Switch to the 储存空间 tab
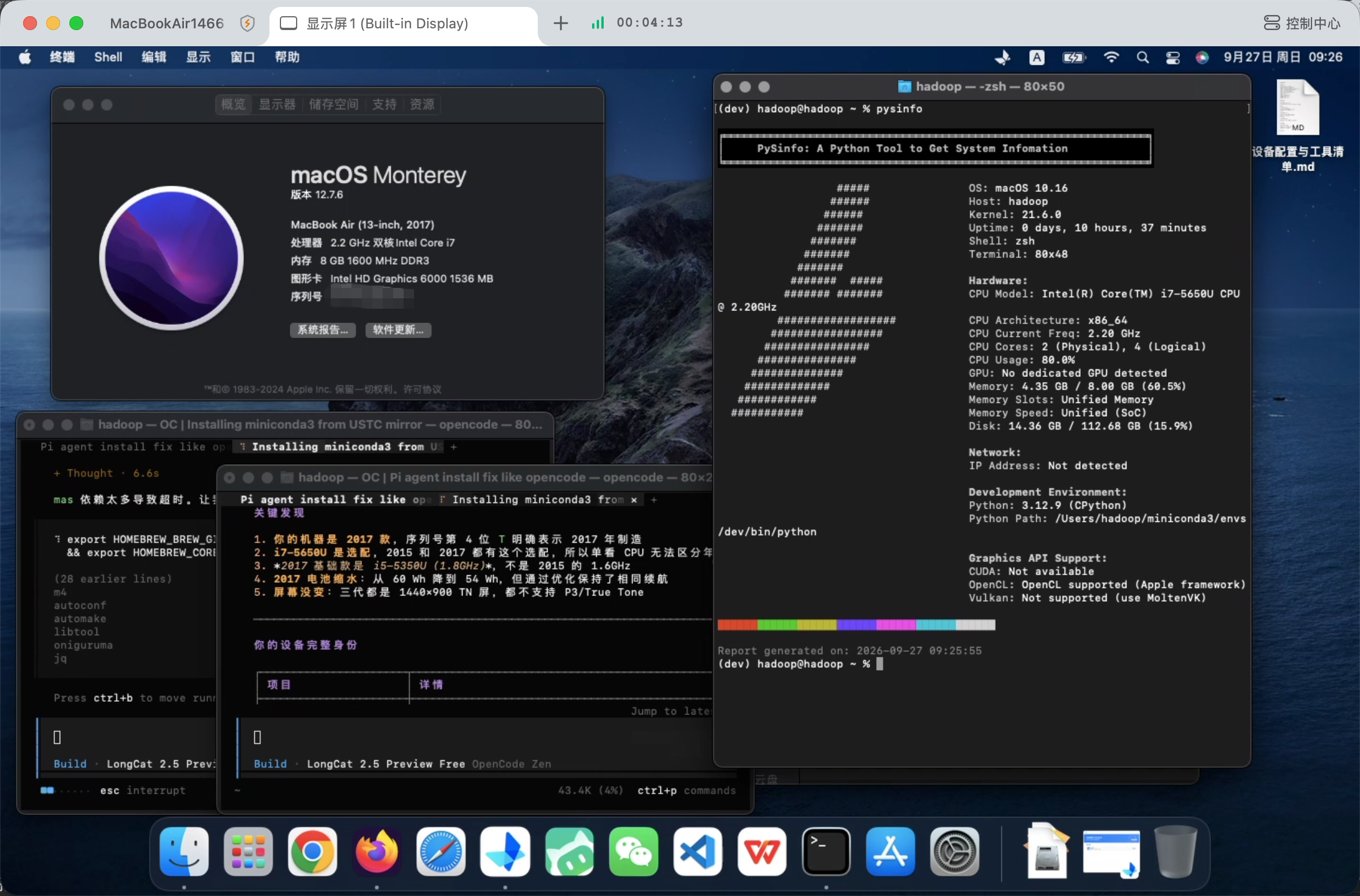The height and width of the screenshot is (896, 1360). click(x=334, y=104)
